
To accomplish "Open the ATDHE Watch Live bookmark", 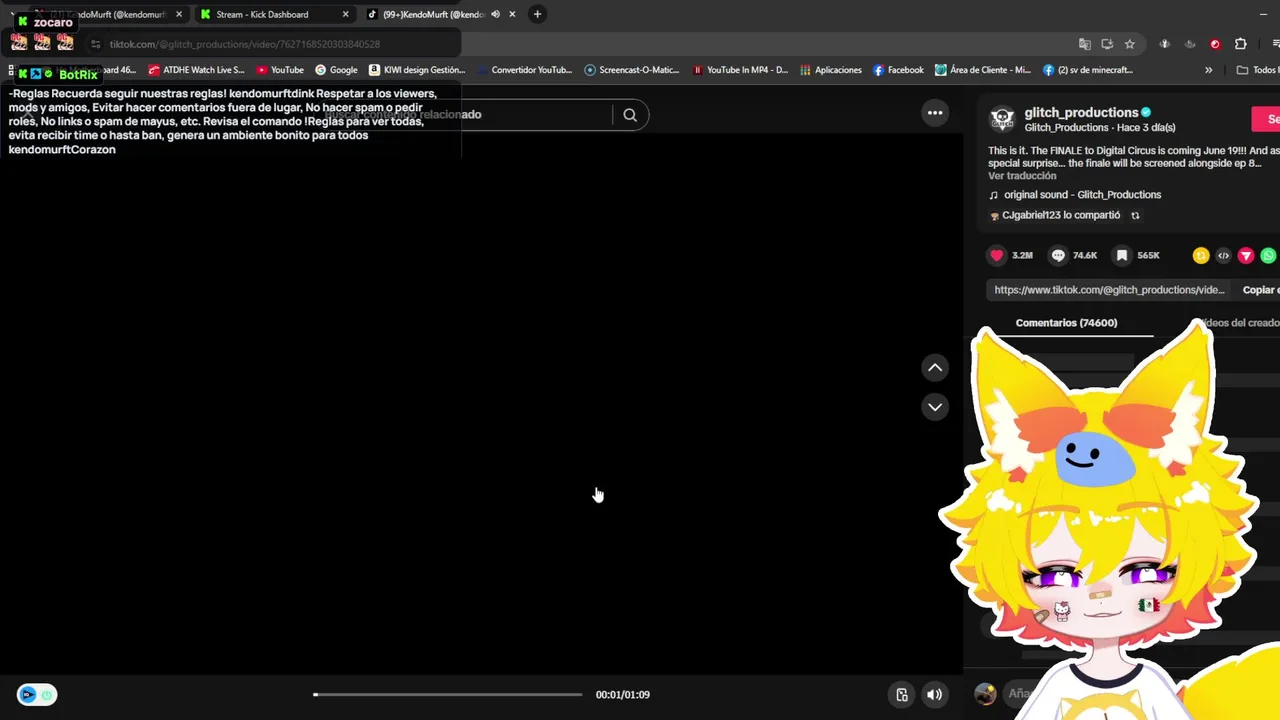I will [196, 70].
